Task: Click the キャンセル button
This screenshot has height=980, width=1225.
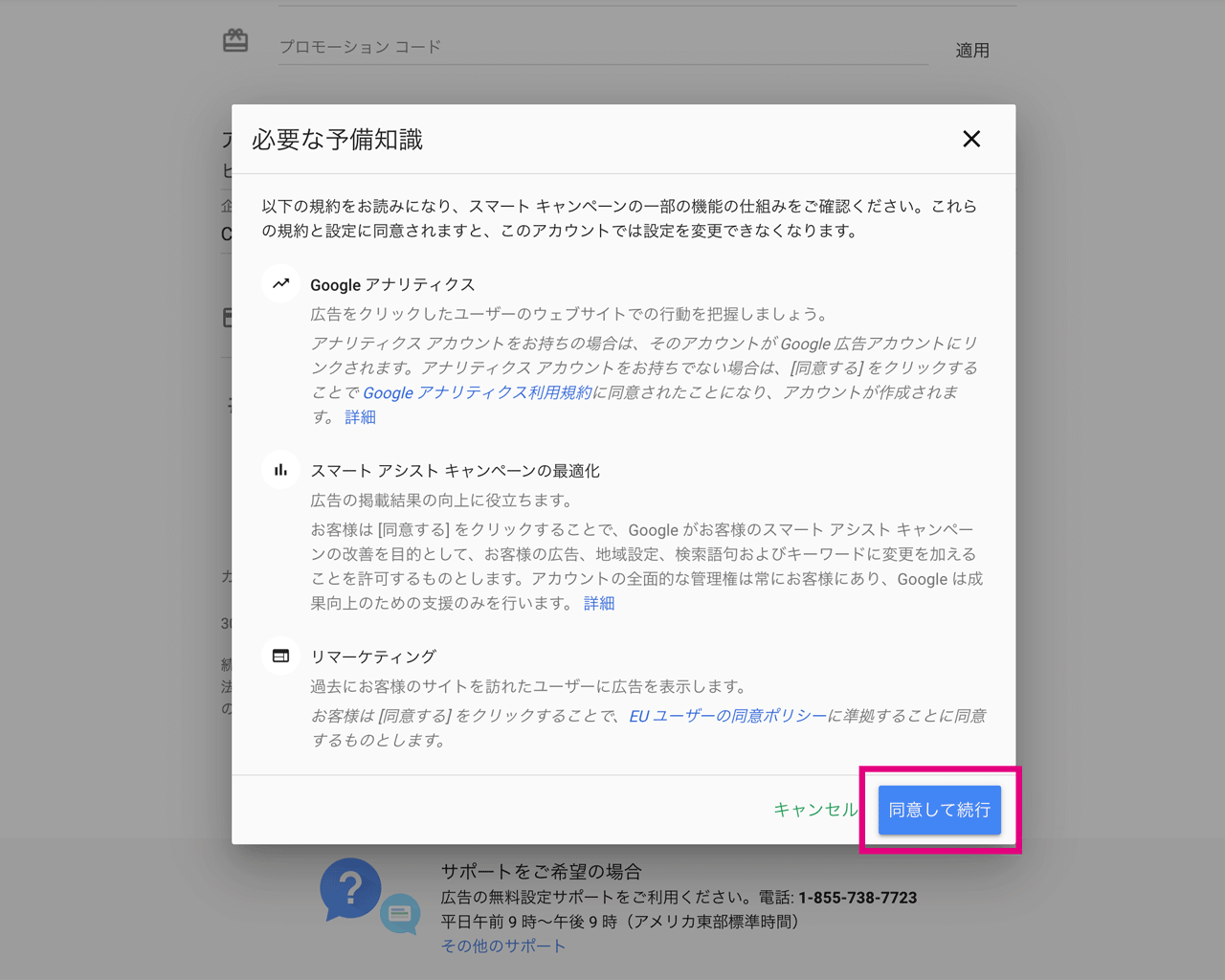Action: (x=815, y=810)
